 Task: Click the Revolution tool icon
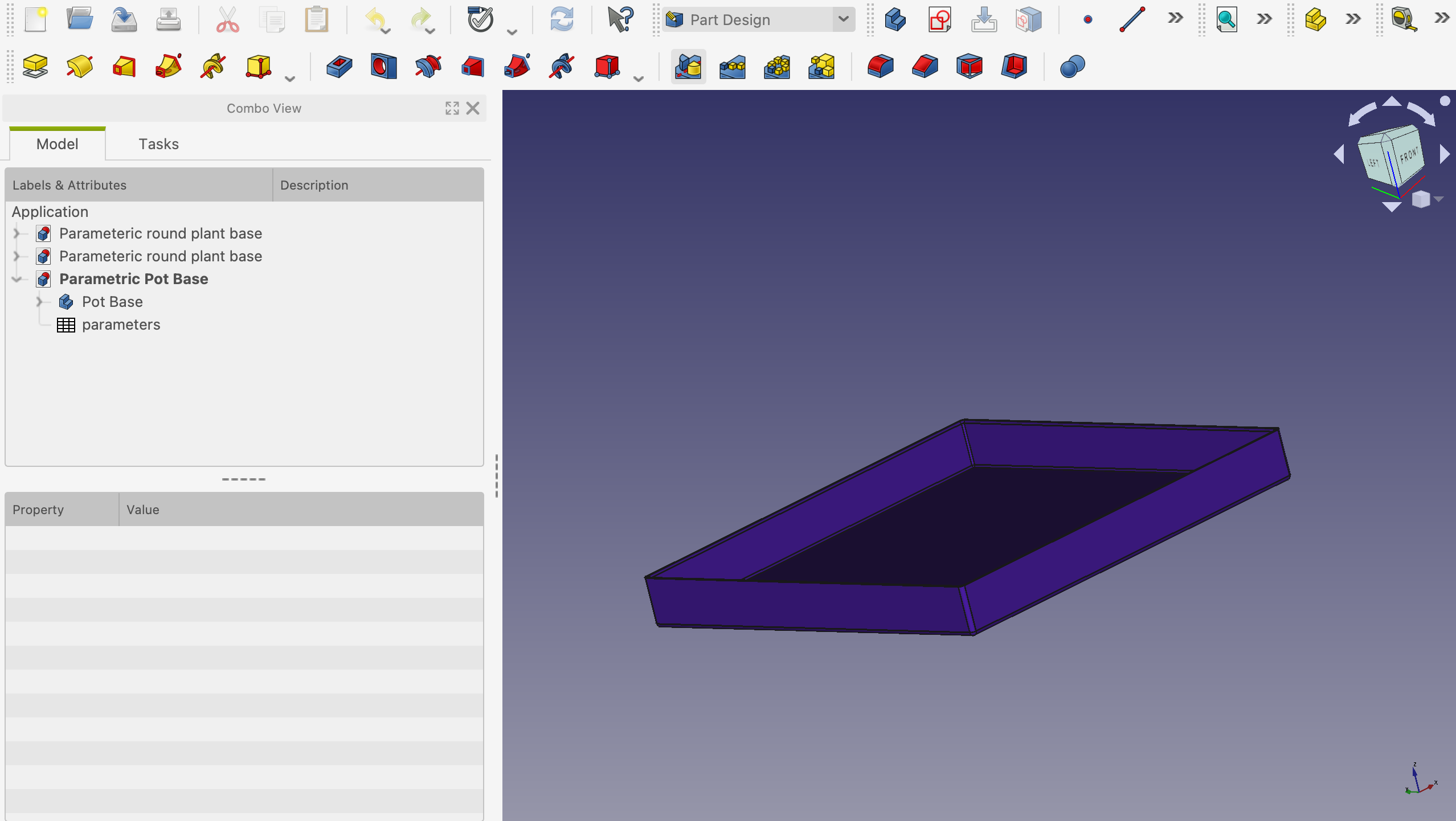point(80,67)
